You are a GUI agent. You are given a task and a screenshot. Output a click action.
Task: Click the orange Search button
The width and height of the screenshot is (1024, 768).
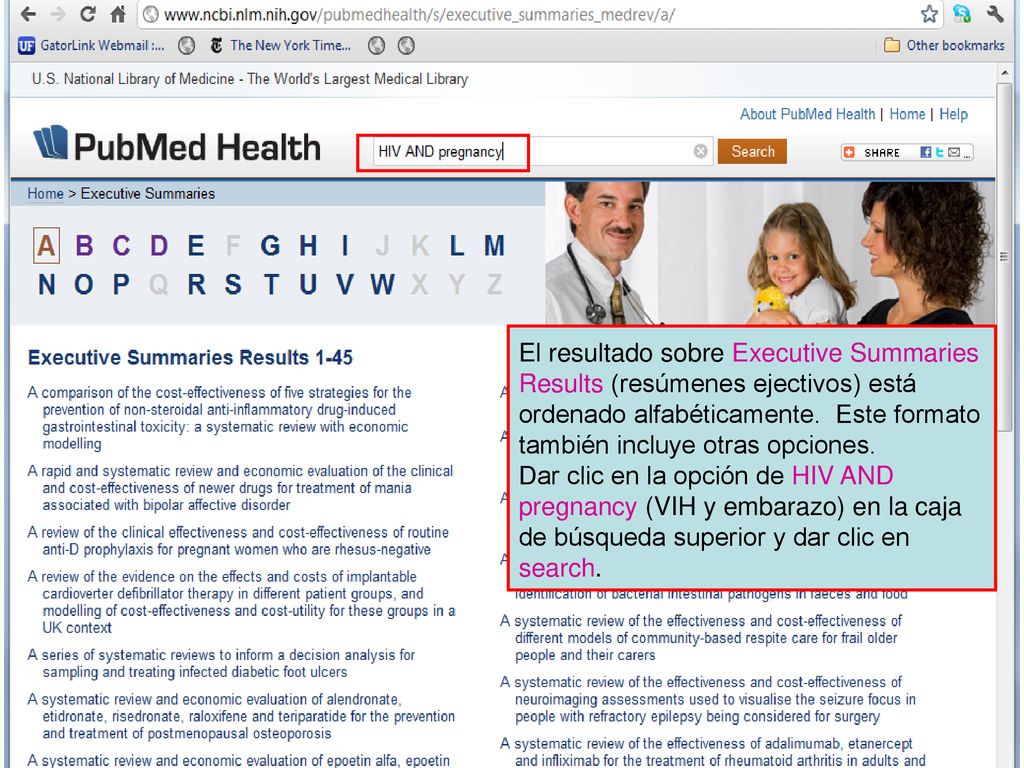(752, 152)
